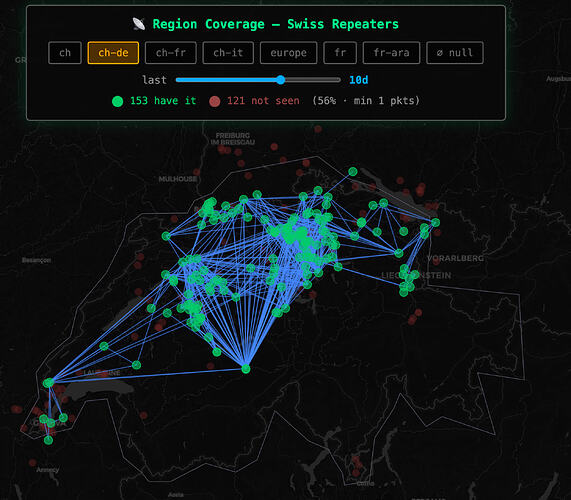571x500 pixels.
Task: Click the MULHOUSE map label
Action: [x=178, y=179]
